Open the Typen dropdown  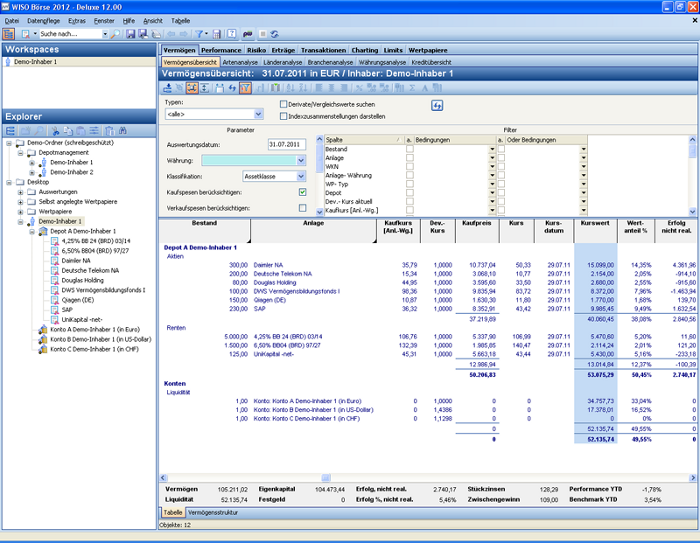pos(258,114)
